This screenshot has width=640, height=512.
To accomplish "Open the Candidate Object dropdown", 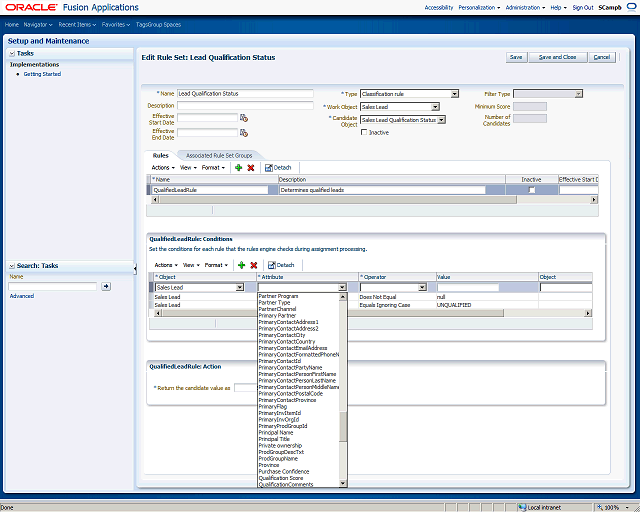I will [441, 120].
